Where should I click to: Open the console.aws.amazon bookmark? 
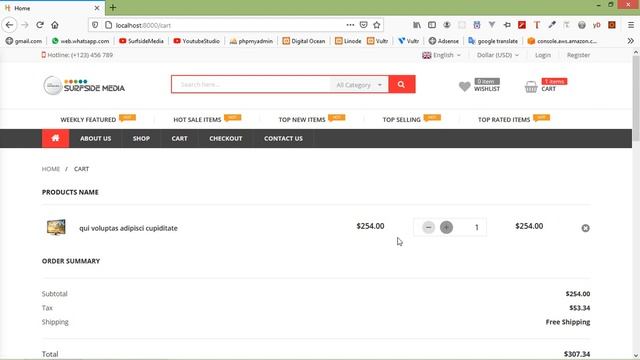[x=562, y=41]
